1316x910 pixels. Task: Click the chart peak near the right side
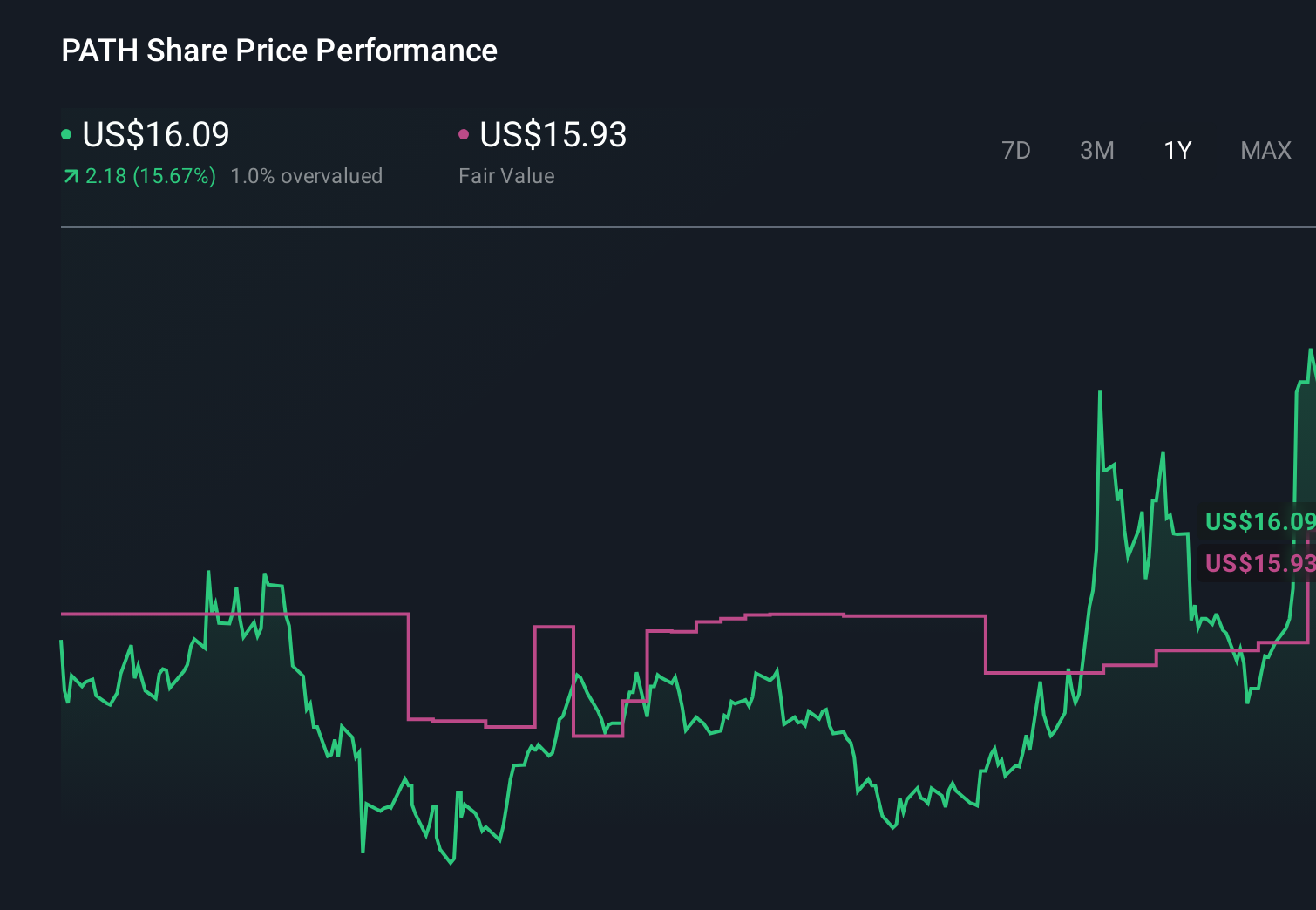1100,394
